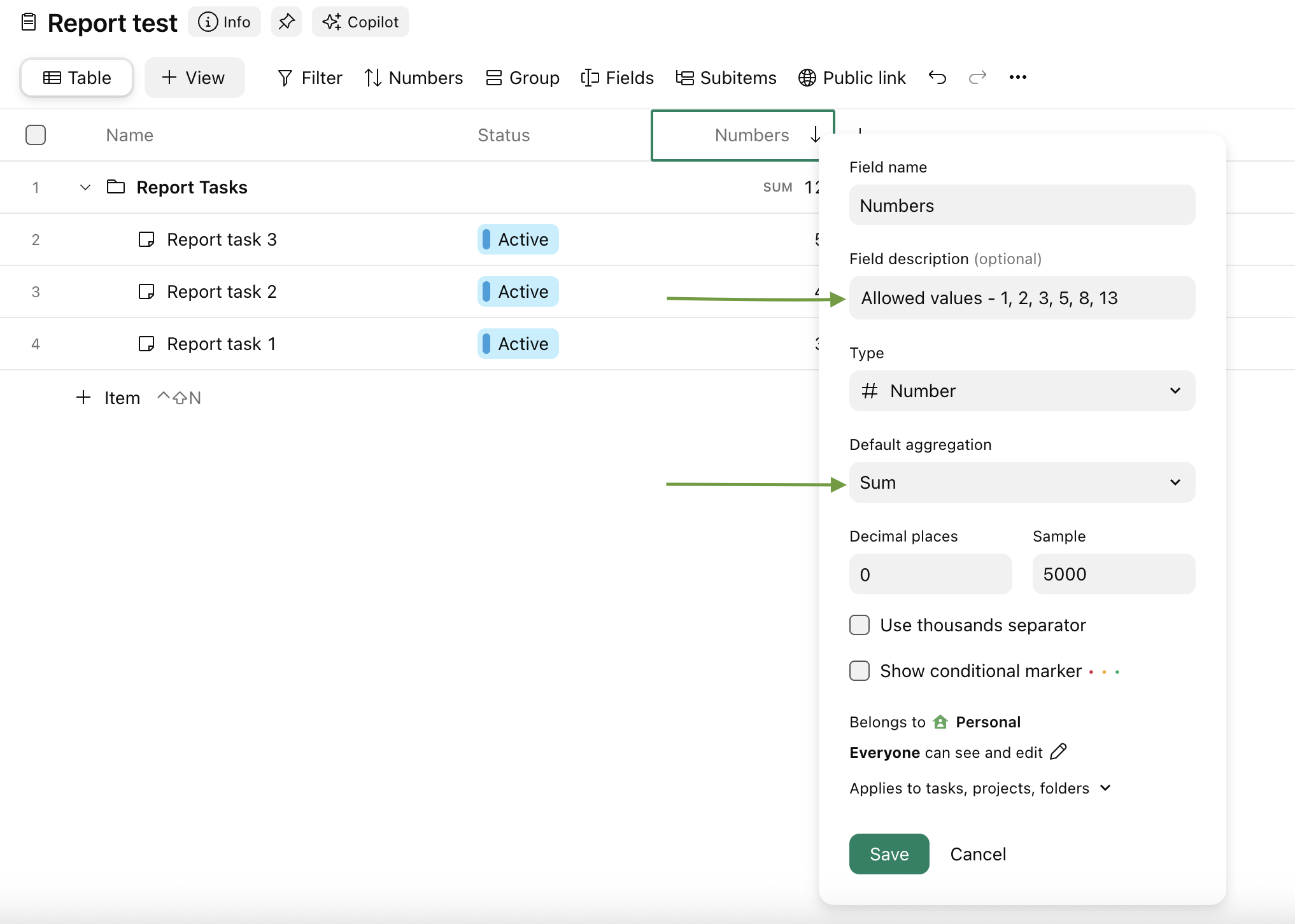Open Public link globe button
1295x924 pixels.
[x=852, y=78]
